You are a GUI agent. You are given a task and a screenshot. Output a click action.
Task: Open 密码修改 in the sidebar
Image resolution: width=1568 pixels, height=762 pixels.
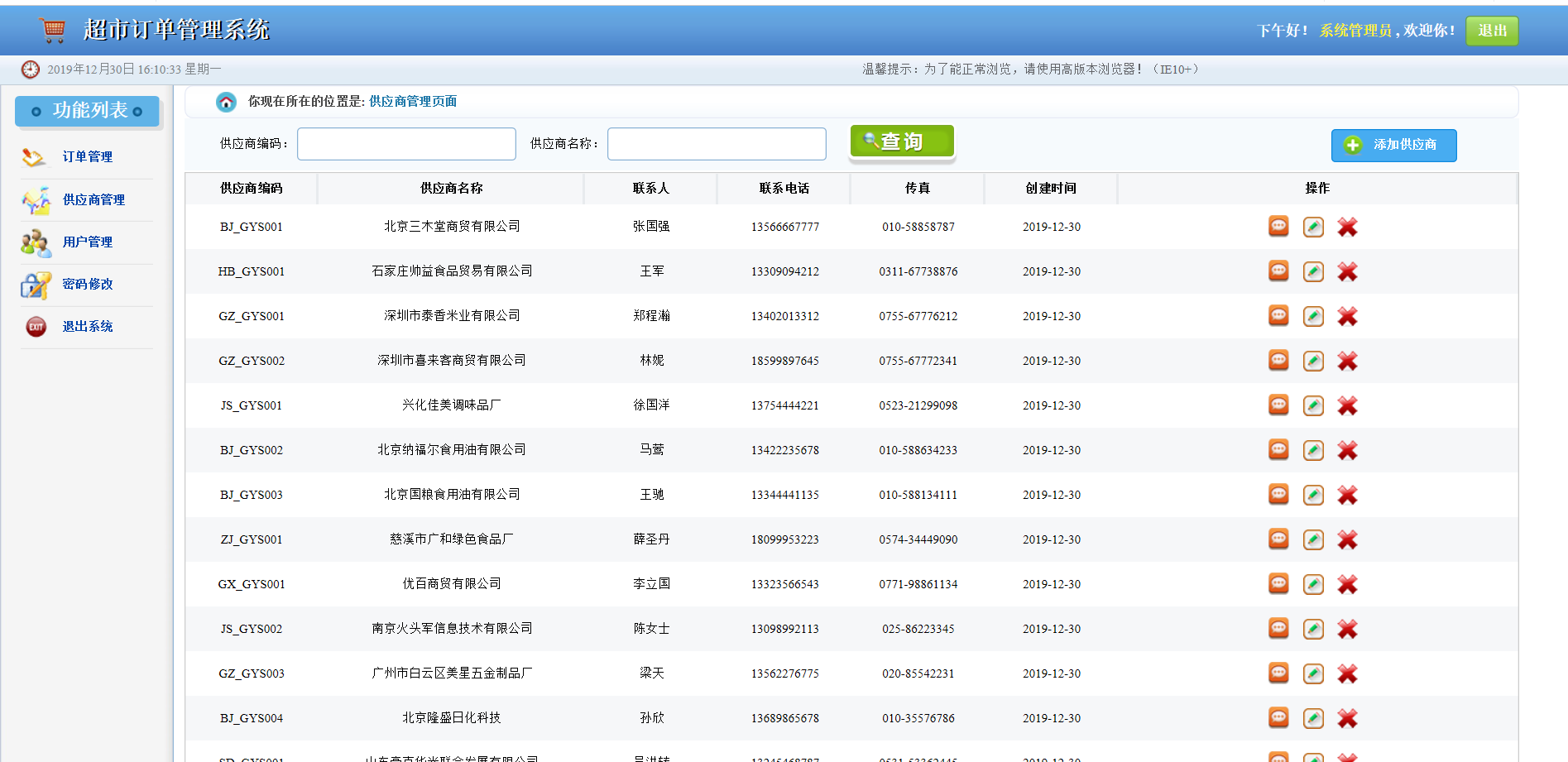(x=87, y=284)
